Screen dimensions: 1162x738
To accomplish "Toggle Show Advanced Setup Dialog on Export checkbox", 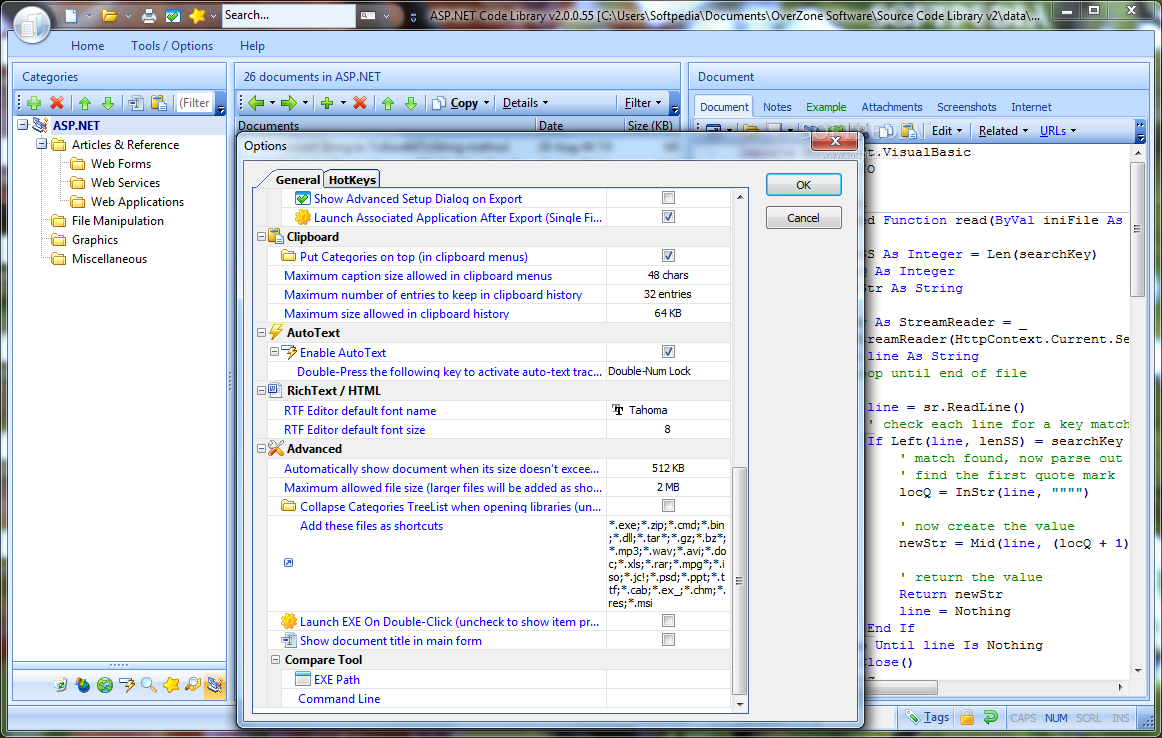I will click(x=668, y=198).
